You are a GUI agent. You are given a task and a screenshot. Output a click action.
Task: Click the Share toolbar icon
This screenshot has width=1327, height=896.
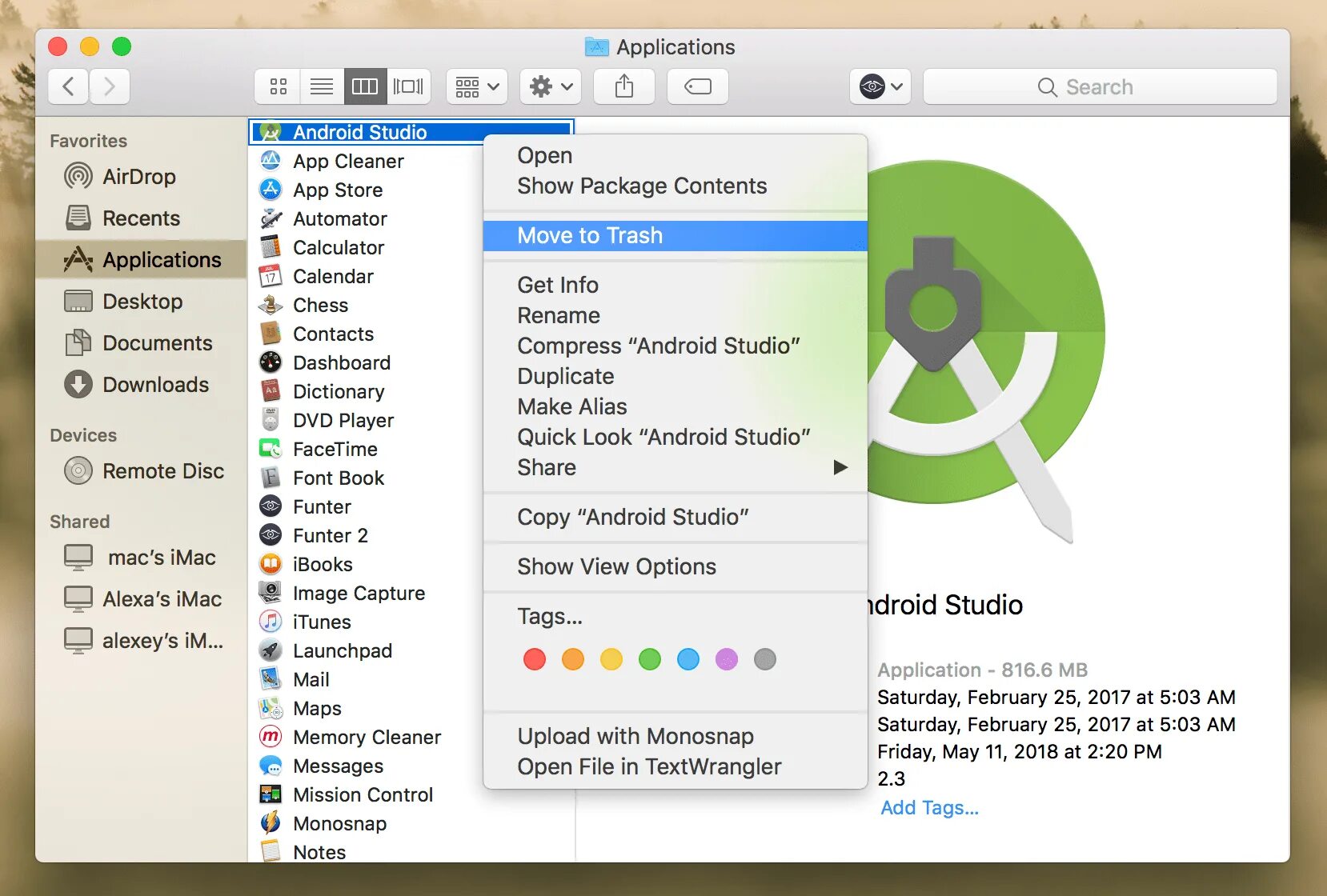point(624,86)
